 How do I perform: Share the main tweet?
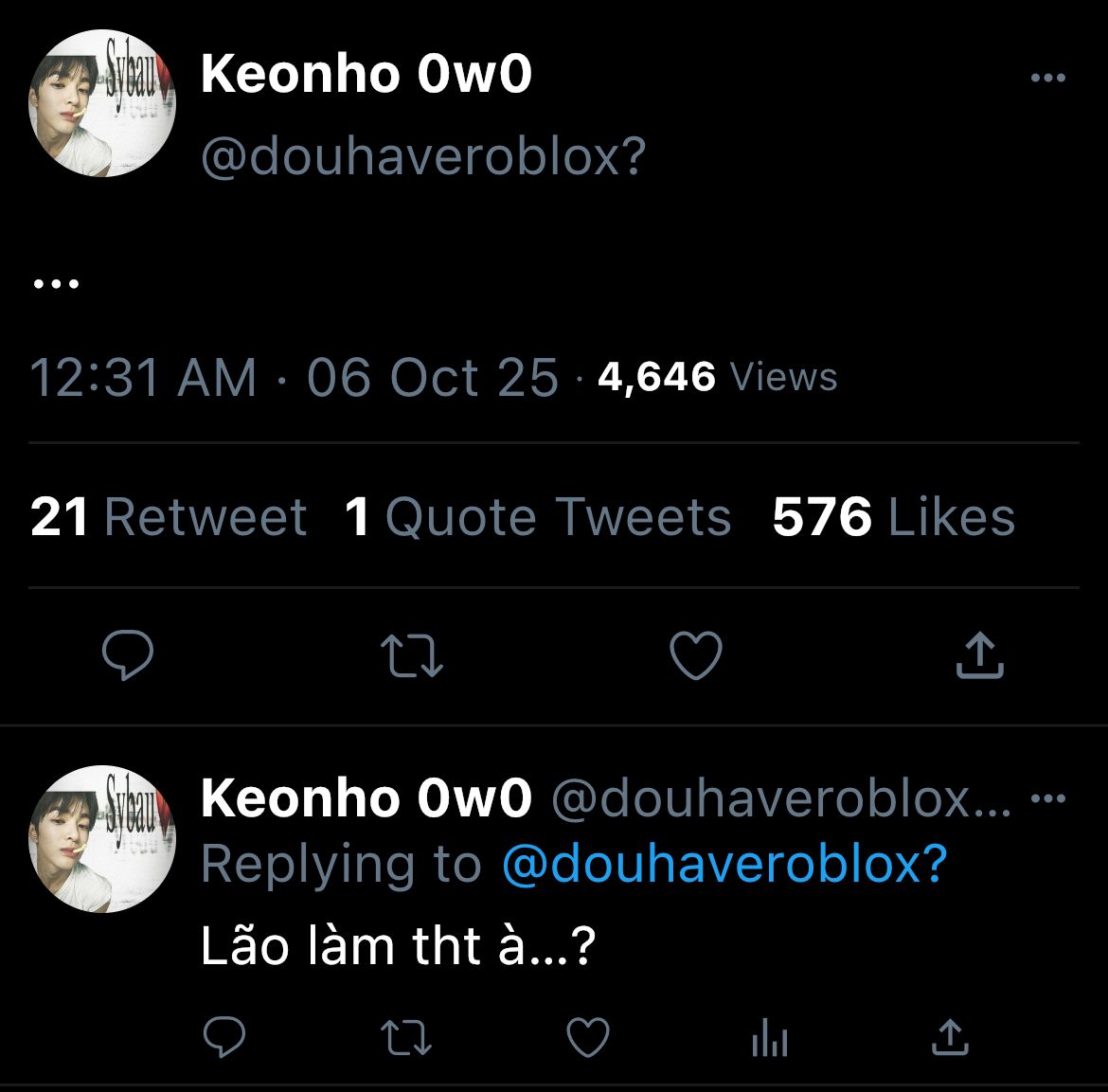pyautogui.click(x=979, y=655)
